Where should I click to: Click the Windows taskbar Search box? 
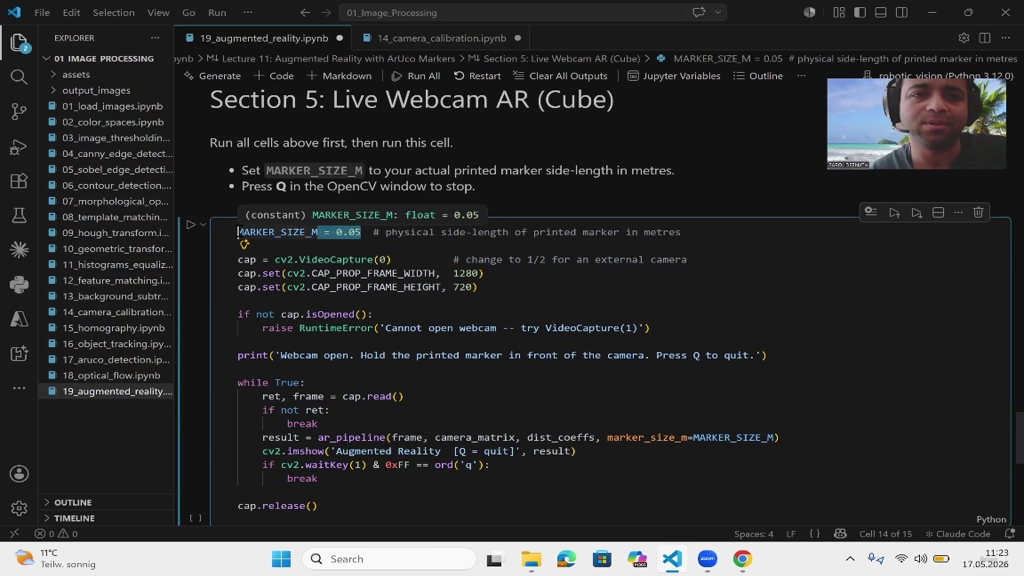389,559
